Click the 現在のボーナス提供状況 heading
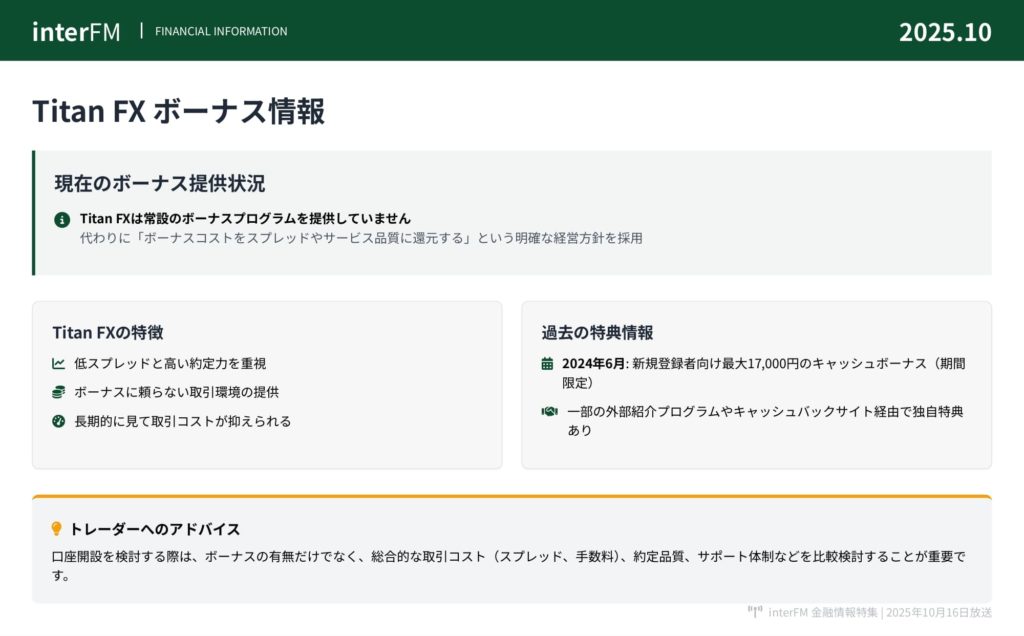The height and width of the screenshot is (636, 1024). pyautogui.click(x=160, y=184)
